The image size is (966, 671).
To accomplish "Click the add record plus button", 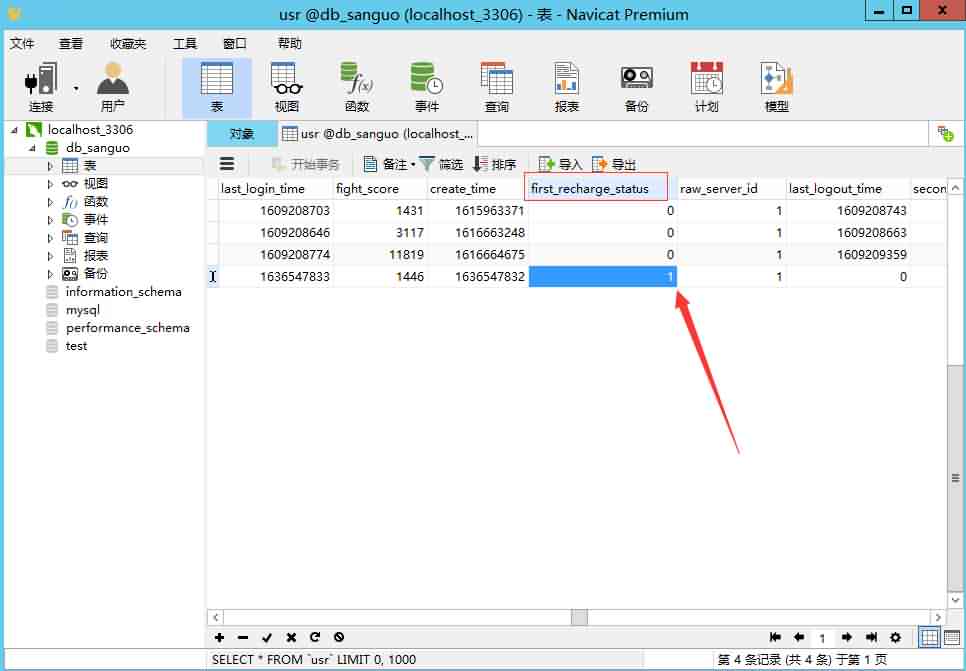I will point(220,637).
